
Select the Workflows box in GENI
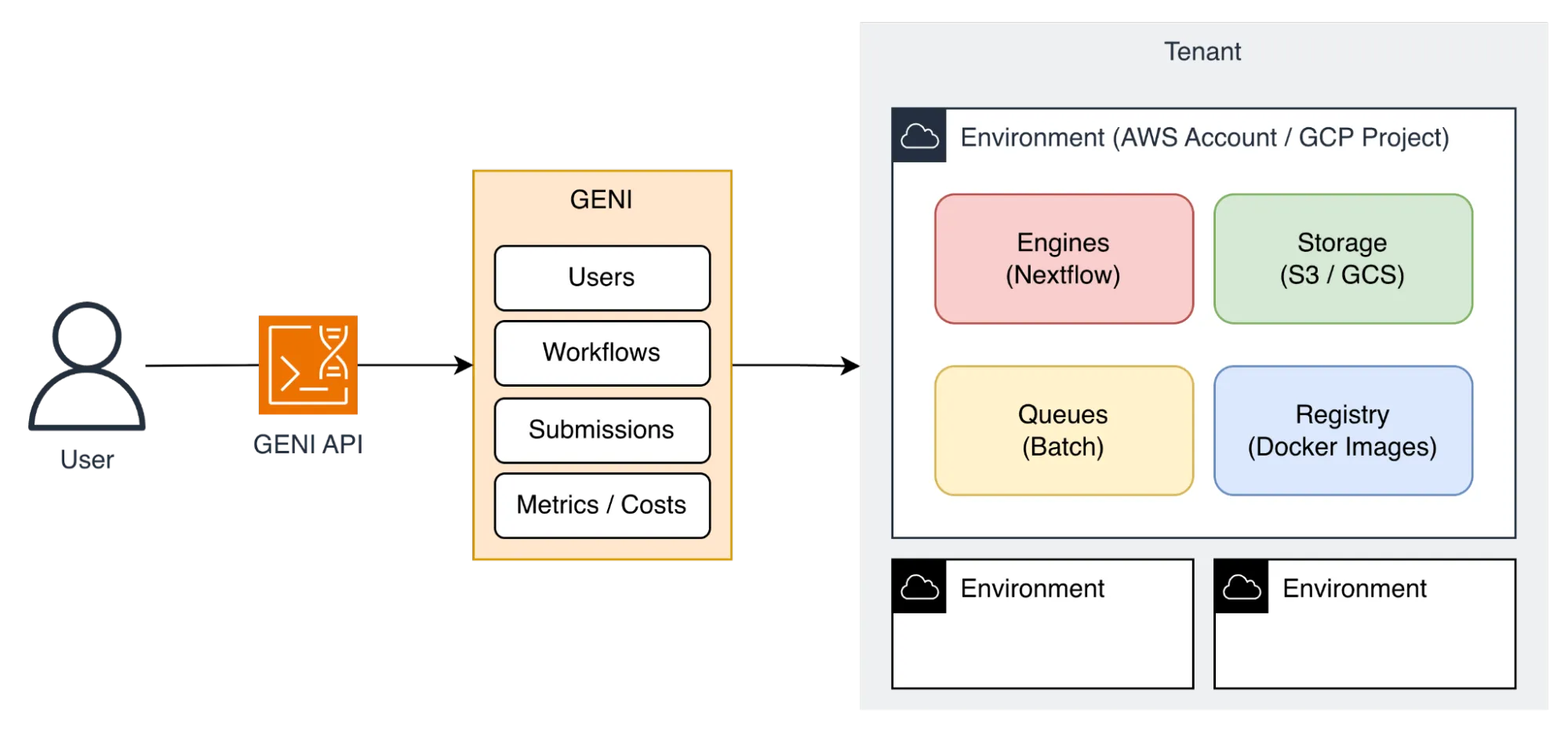point(602,353)
